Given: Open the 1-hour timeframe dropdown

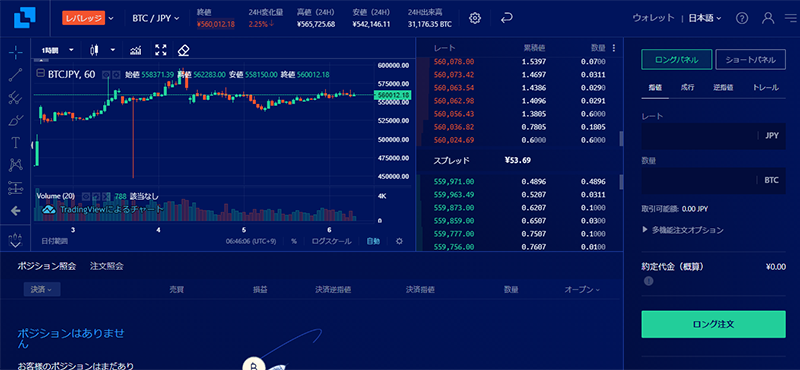Looking at the screenshot, I should 58,50.
